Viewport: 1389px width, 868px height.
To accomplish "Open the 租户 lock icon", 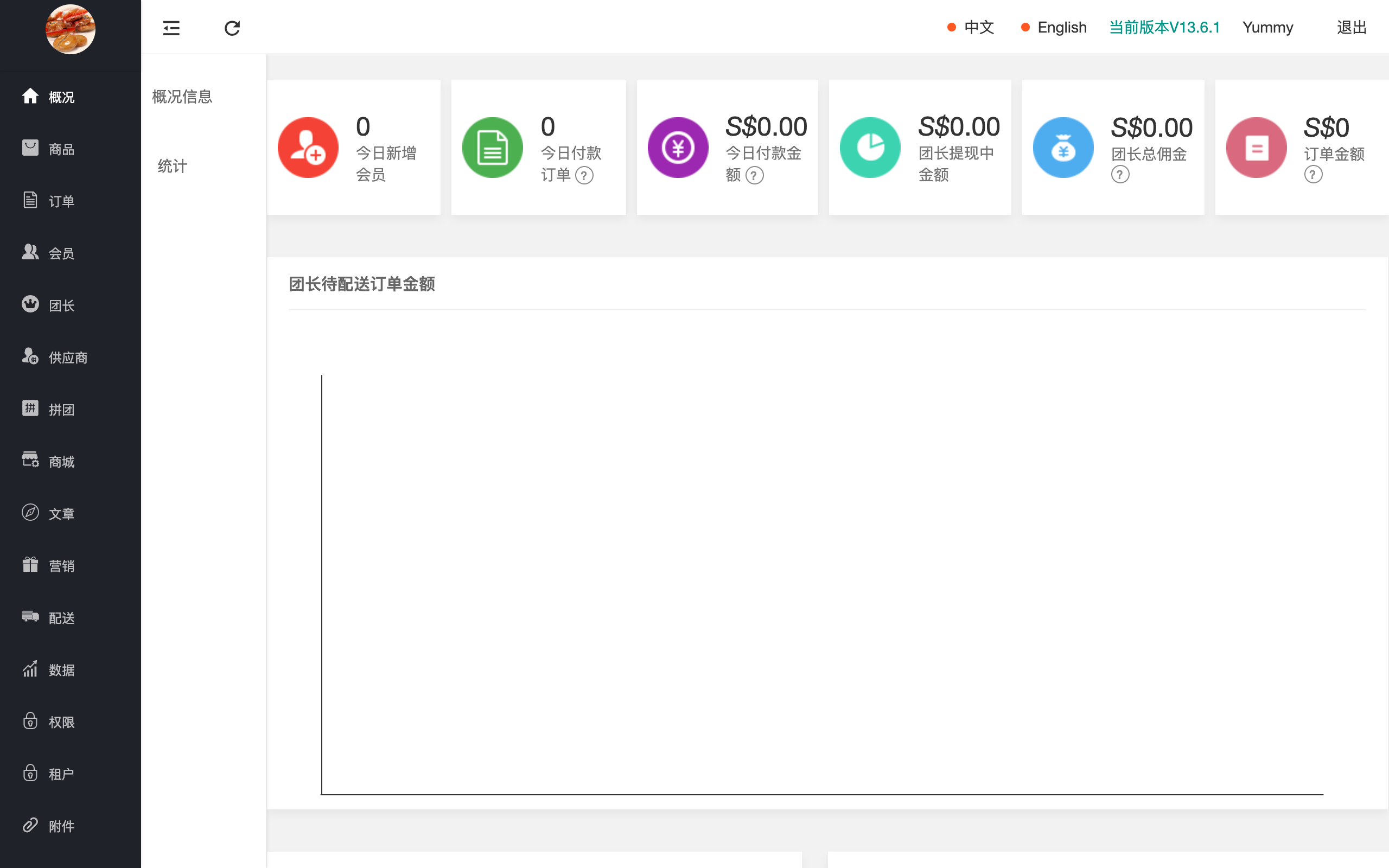I will point(30,773).
